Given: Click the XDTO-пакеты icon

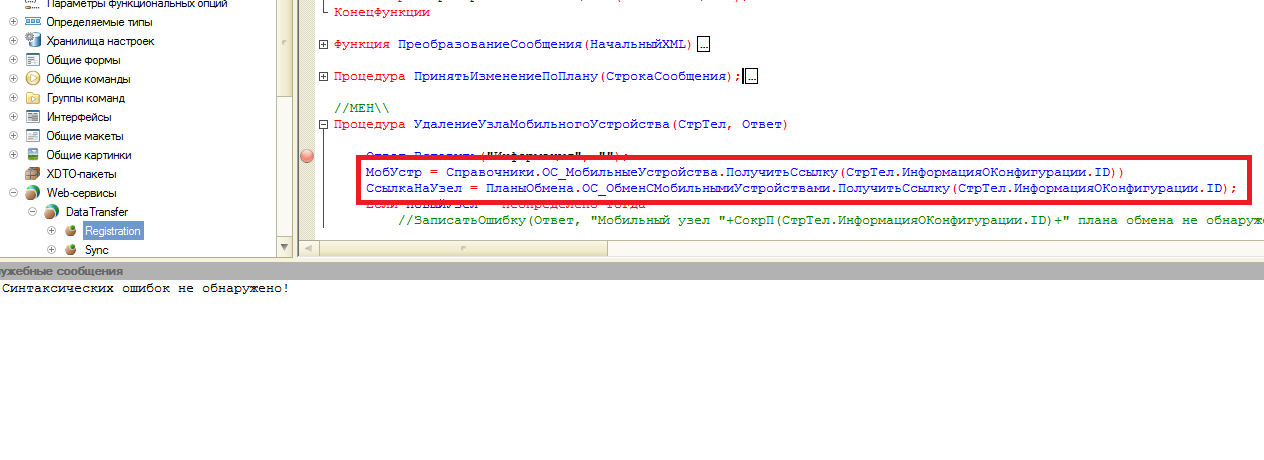Looking at the screenshot, I should point(33,174).
